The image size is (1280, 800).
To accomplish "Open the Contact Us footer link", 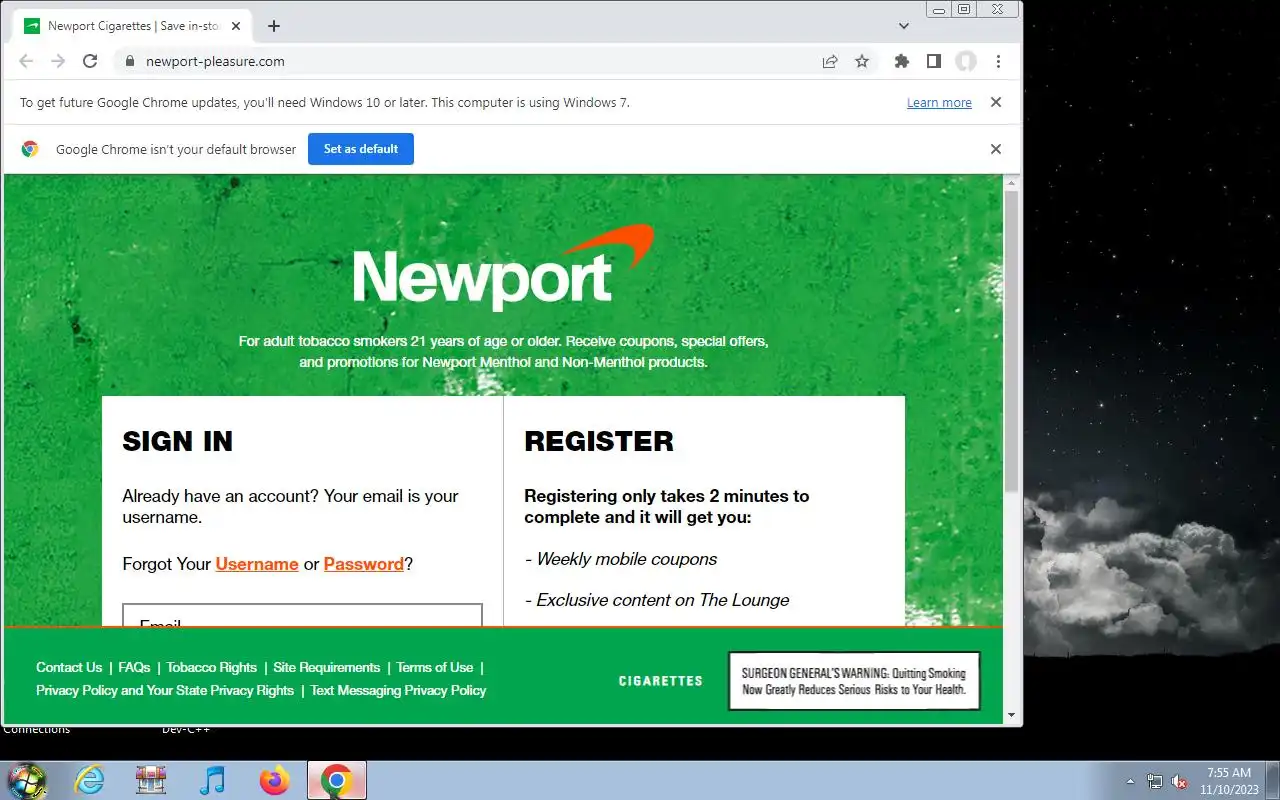I will point(69,667).
